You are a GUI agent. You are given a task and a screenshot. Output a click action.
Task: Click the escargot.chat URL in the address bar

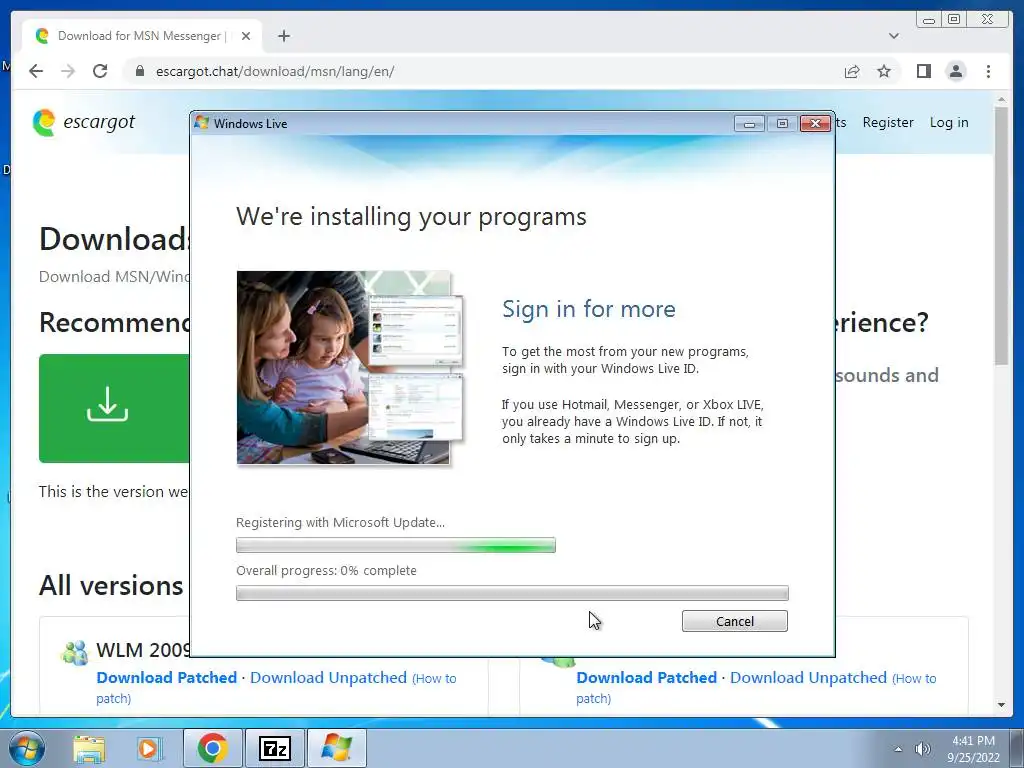tap(275, 71)
